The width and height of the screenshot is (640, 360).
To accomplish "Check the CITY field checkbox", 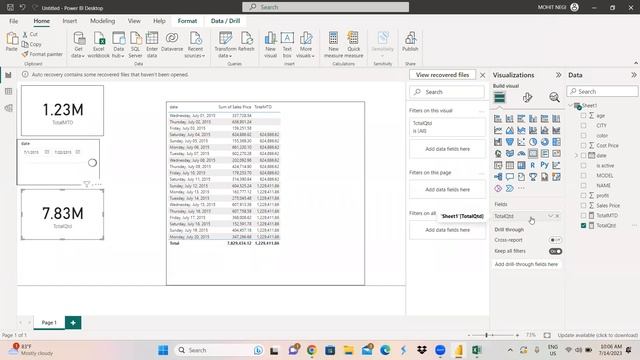I will 583,125.
